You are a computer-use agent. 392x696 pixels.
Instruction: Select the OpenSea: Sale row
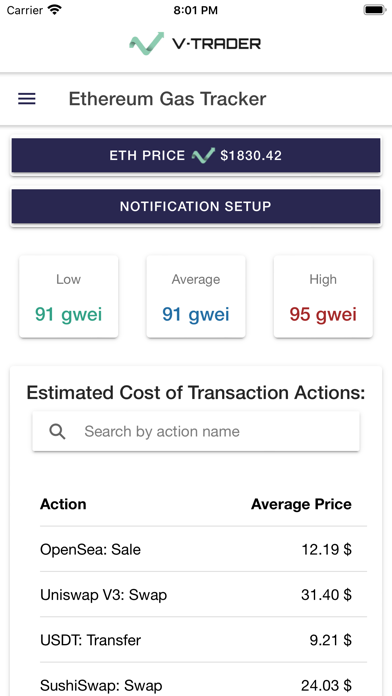pyautogui.click(x=203, y=550)
